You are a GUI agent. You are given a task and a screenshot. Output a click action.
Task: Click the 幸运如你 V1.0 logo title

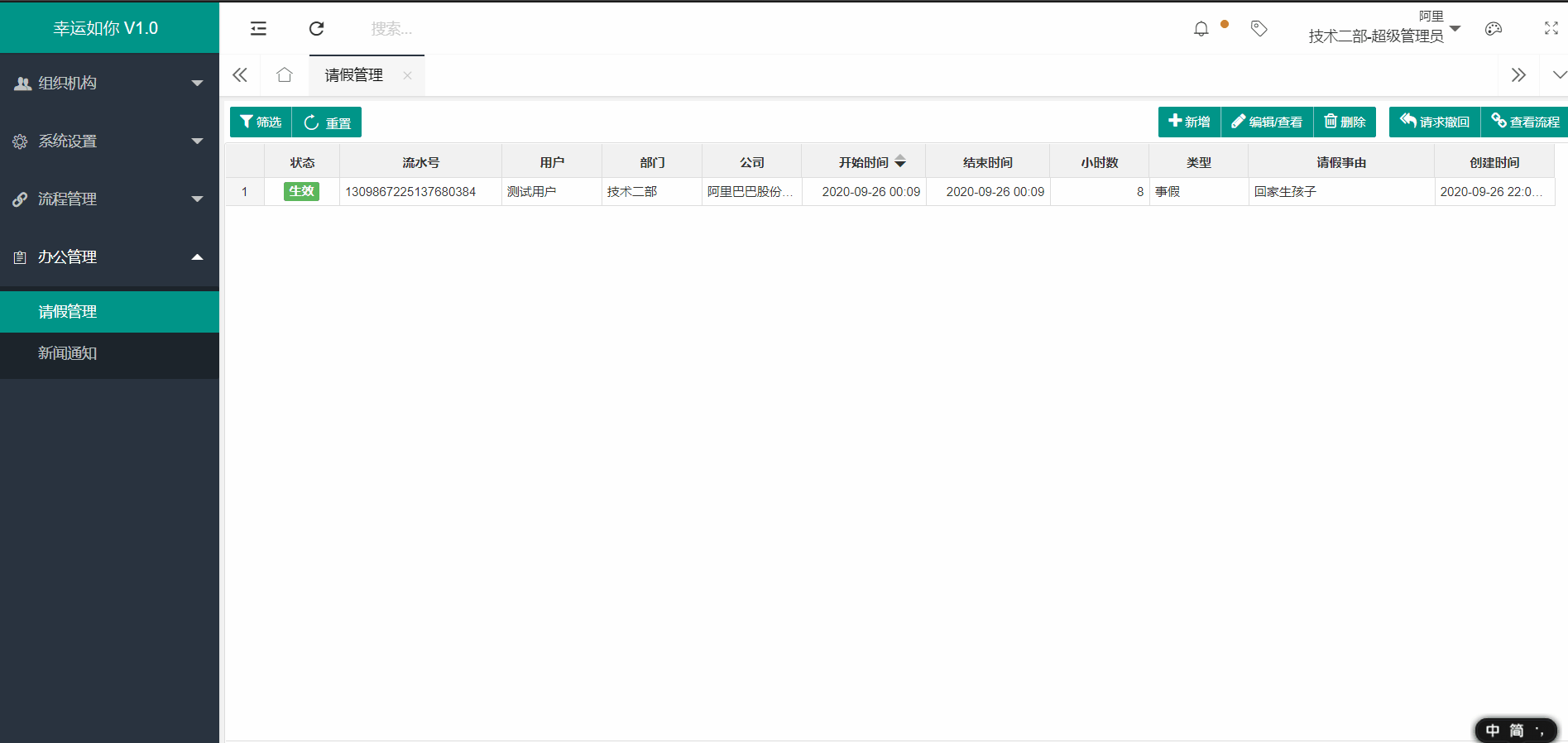tap(106, 28)
